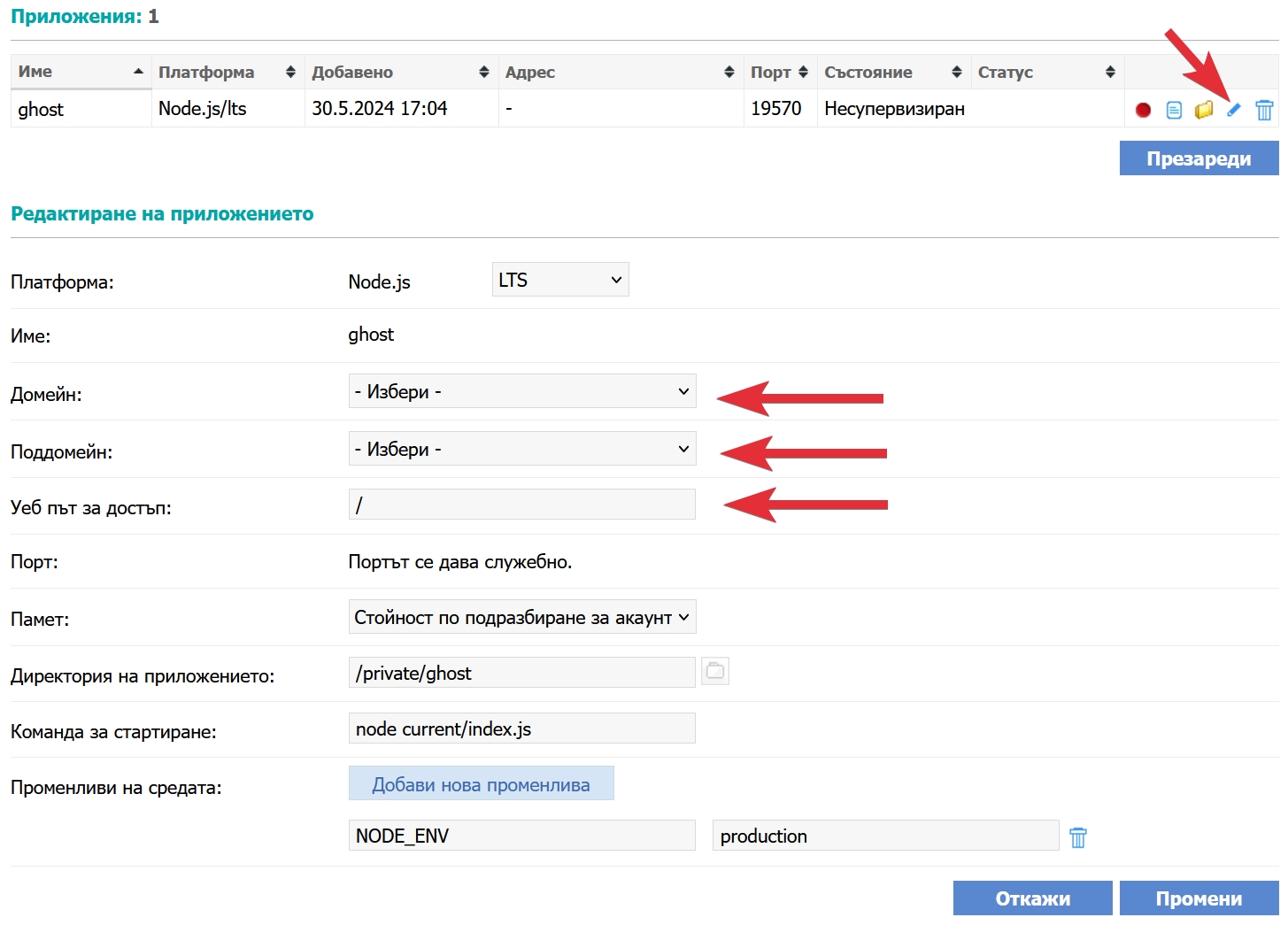The height and width of the screenshot is (925, 1288).
Task: Click the Приложения: 1 heading
Action: [85, 17]
